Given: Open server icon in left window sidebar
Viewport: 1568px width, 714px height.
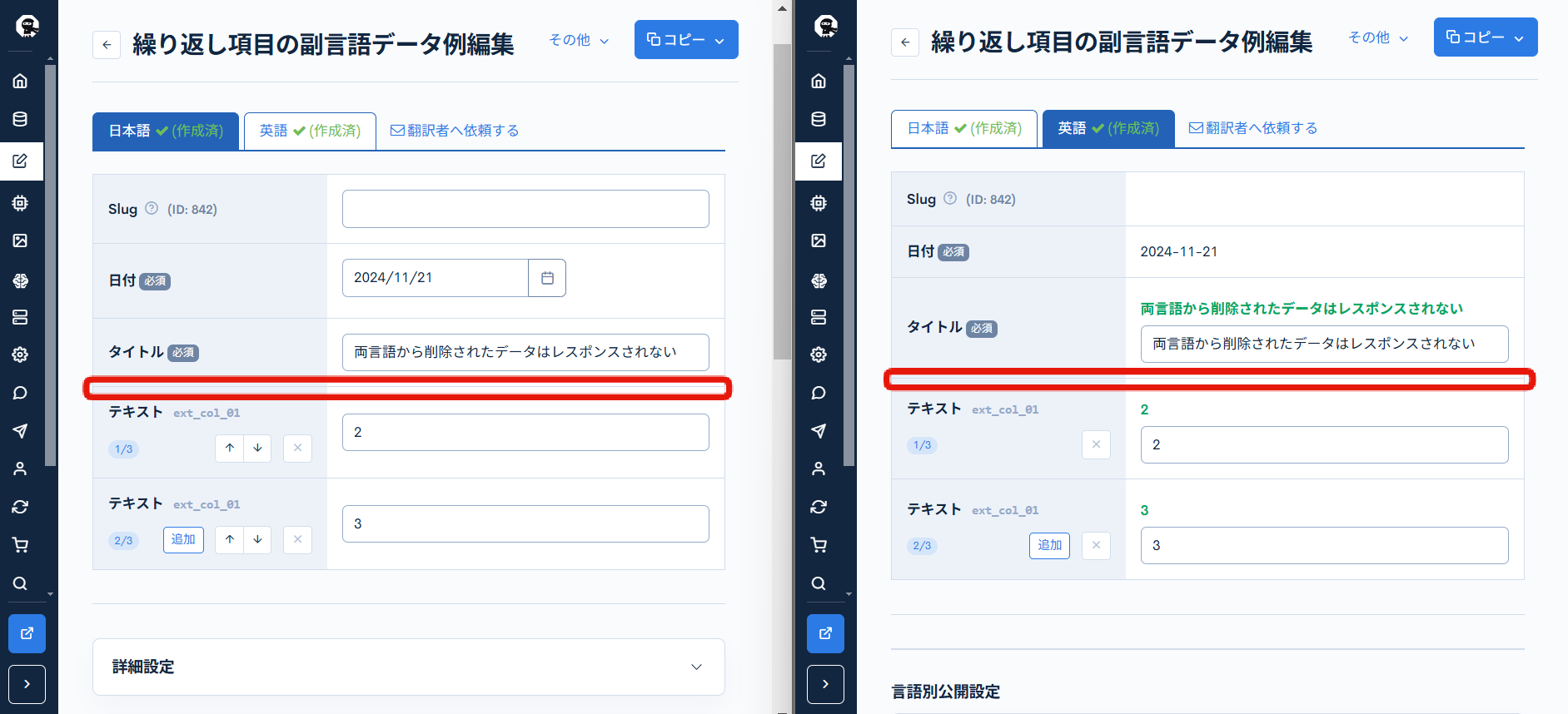Looking at the screenshot, I should [20, 317].
